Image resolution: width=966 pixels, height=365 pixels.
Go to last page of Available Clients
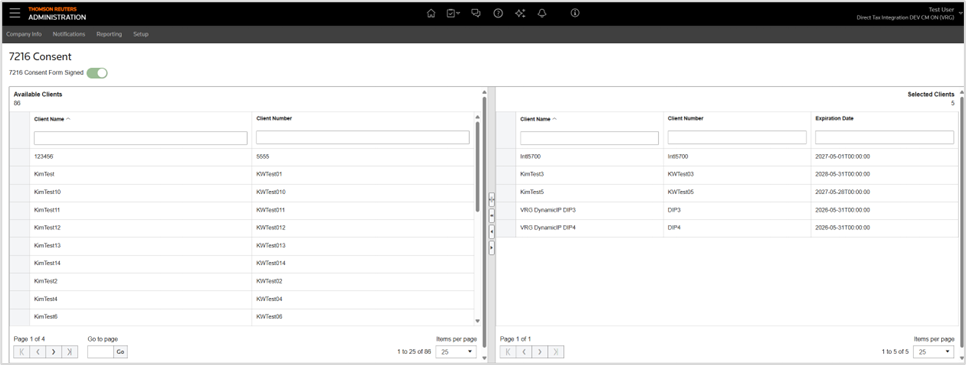coord(70,351)
